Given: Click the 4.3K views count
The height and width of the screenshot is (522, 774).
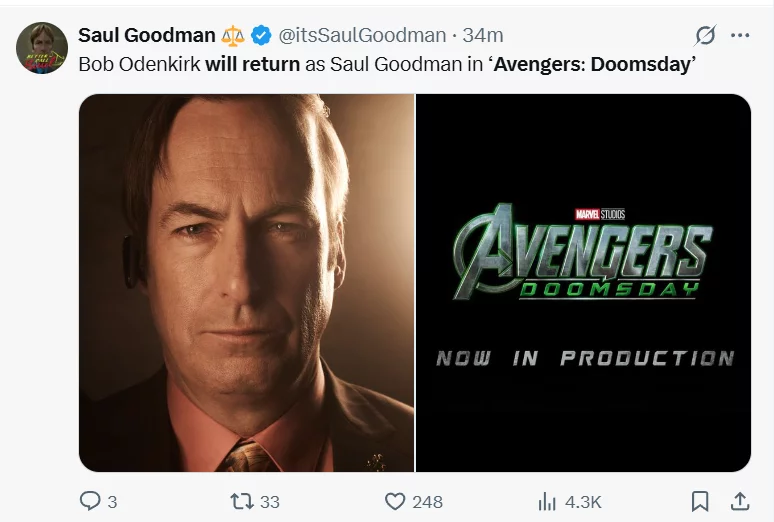Looking at the screenshot, I should [x=583, y=502].
